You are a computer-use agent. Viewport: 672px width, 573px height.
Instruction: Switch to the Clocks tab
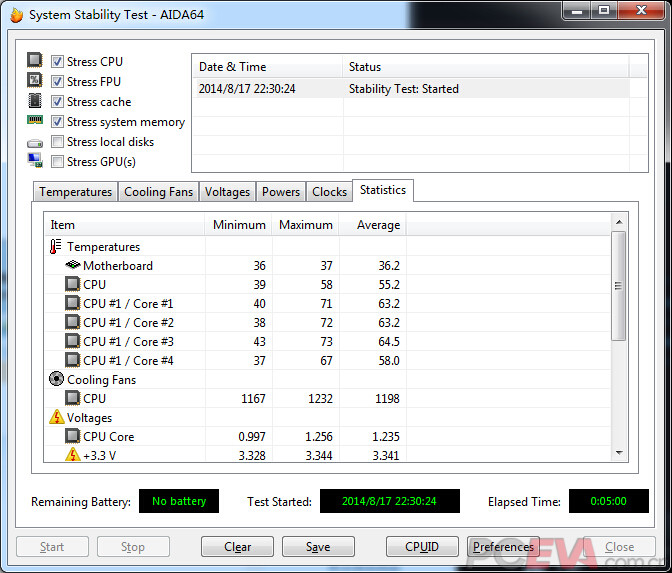pyautogui.click(x=329, y=192)
